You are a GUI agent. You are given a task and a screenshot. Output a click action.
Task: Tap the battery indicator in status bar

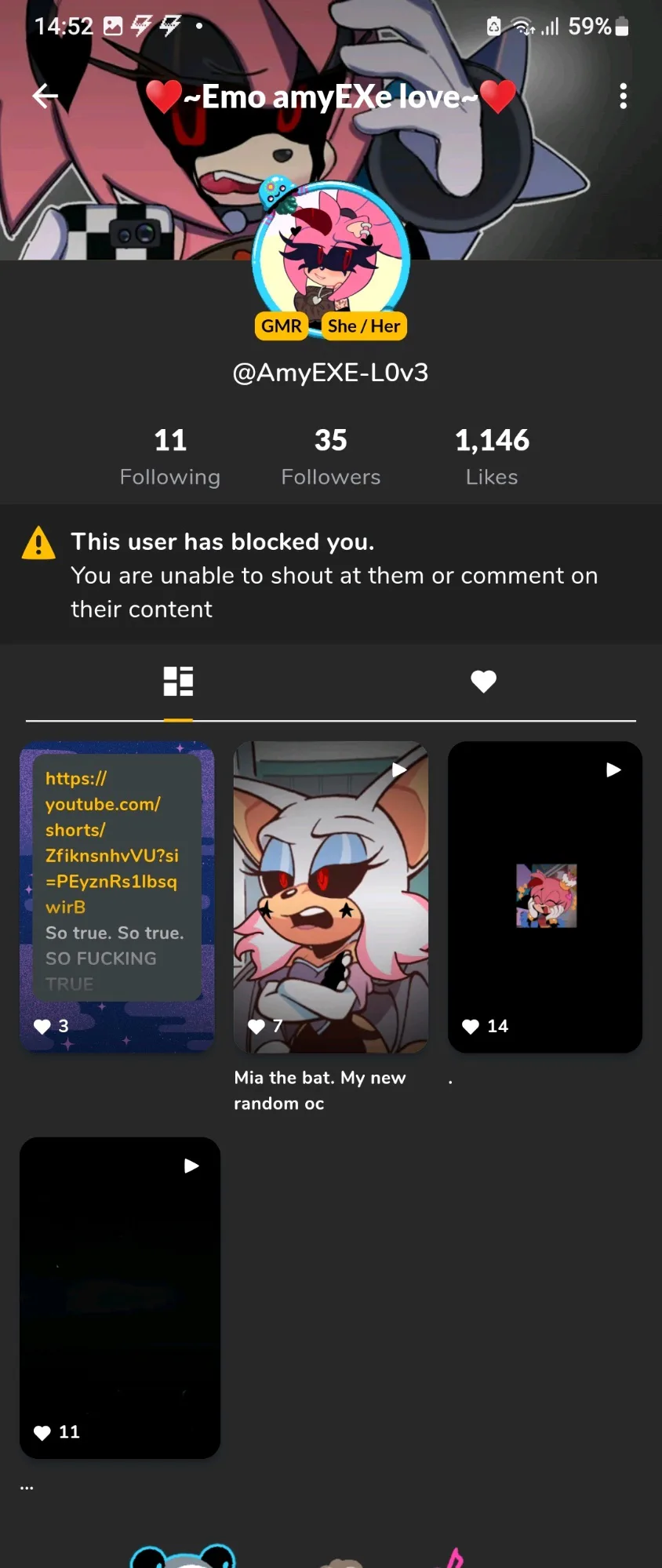click(621, 27)
